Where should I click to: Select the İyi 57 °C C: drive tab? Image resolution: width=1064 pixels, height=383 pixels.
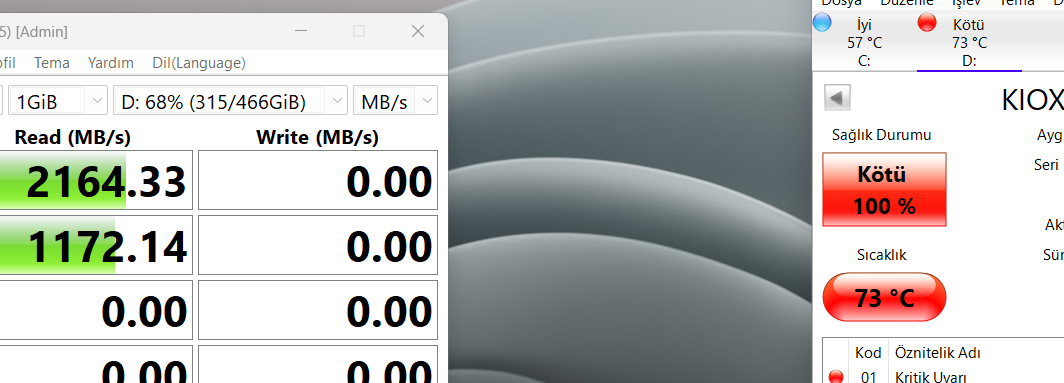pyautogui.click(x=864, y=42)
